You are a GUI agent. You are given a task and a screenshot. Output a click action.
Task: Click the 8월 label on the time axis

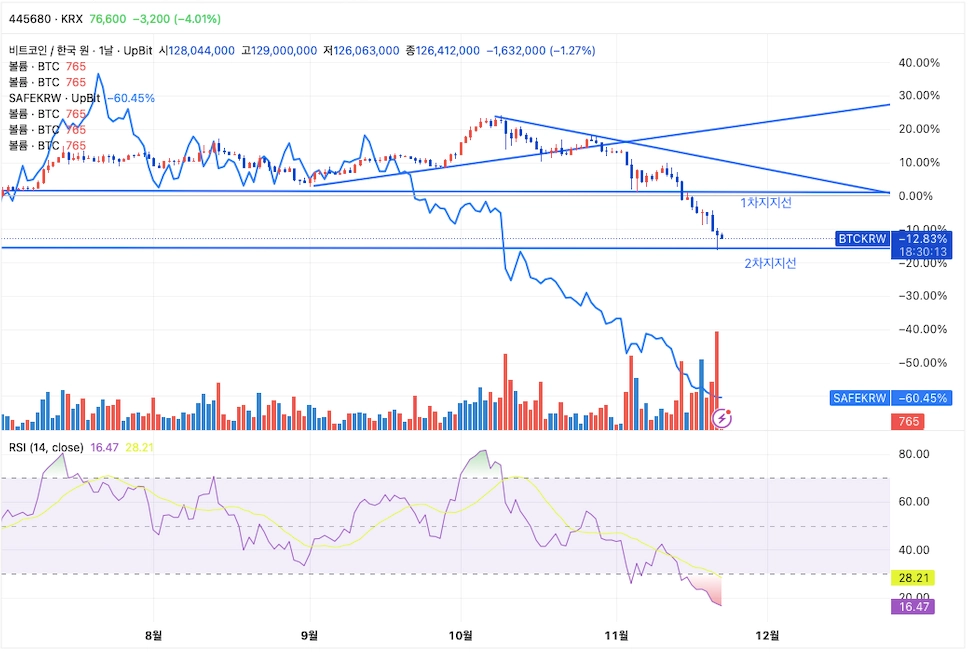tap(154, 635)
